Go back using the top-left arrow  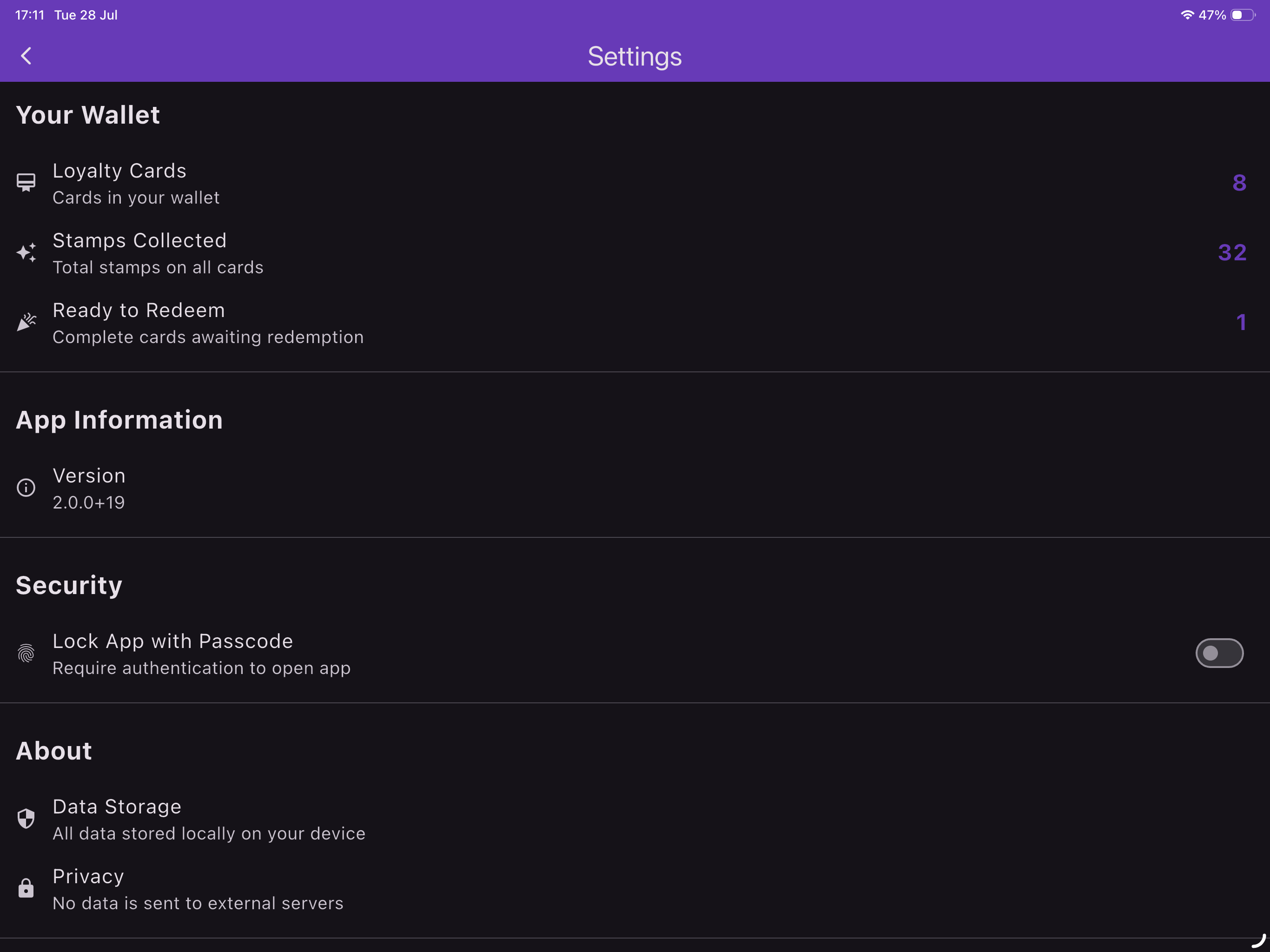[26, 56]
